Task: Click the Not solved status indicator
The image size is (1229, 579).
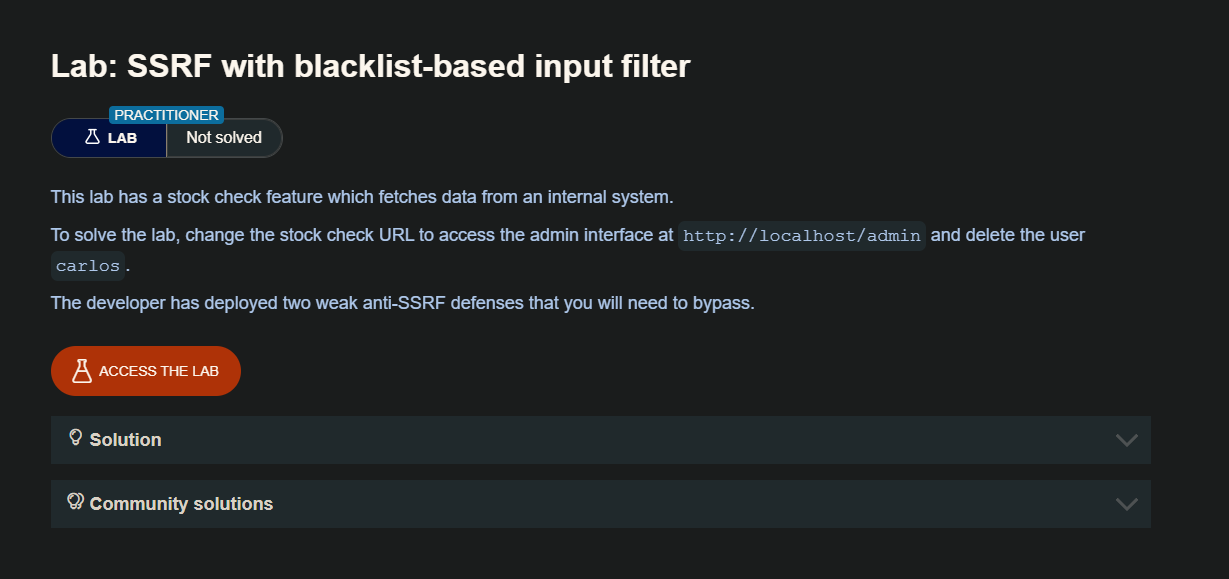Action: point(224,138)
